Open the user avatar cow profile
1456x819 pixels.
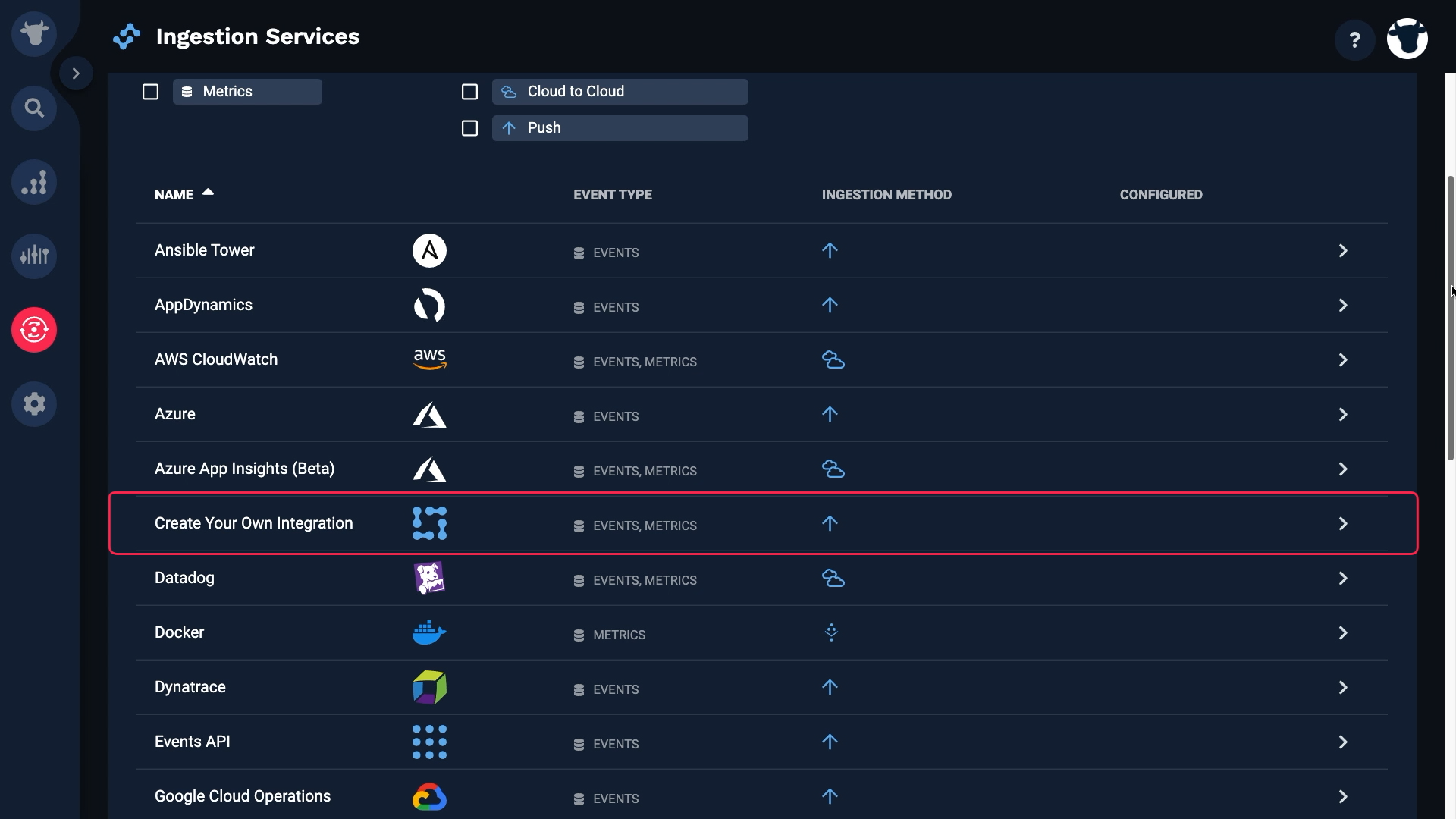coord(1407,39)
